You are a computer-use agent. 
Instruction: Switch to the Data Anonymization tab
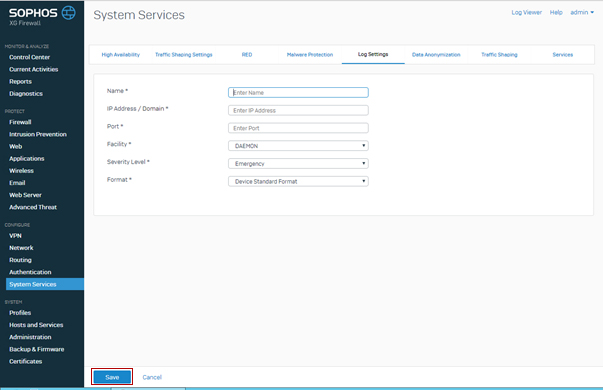436,55
